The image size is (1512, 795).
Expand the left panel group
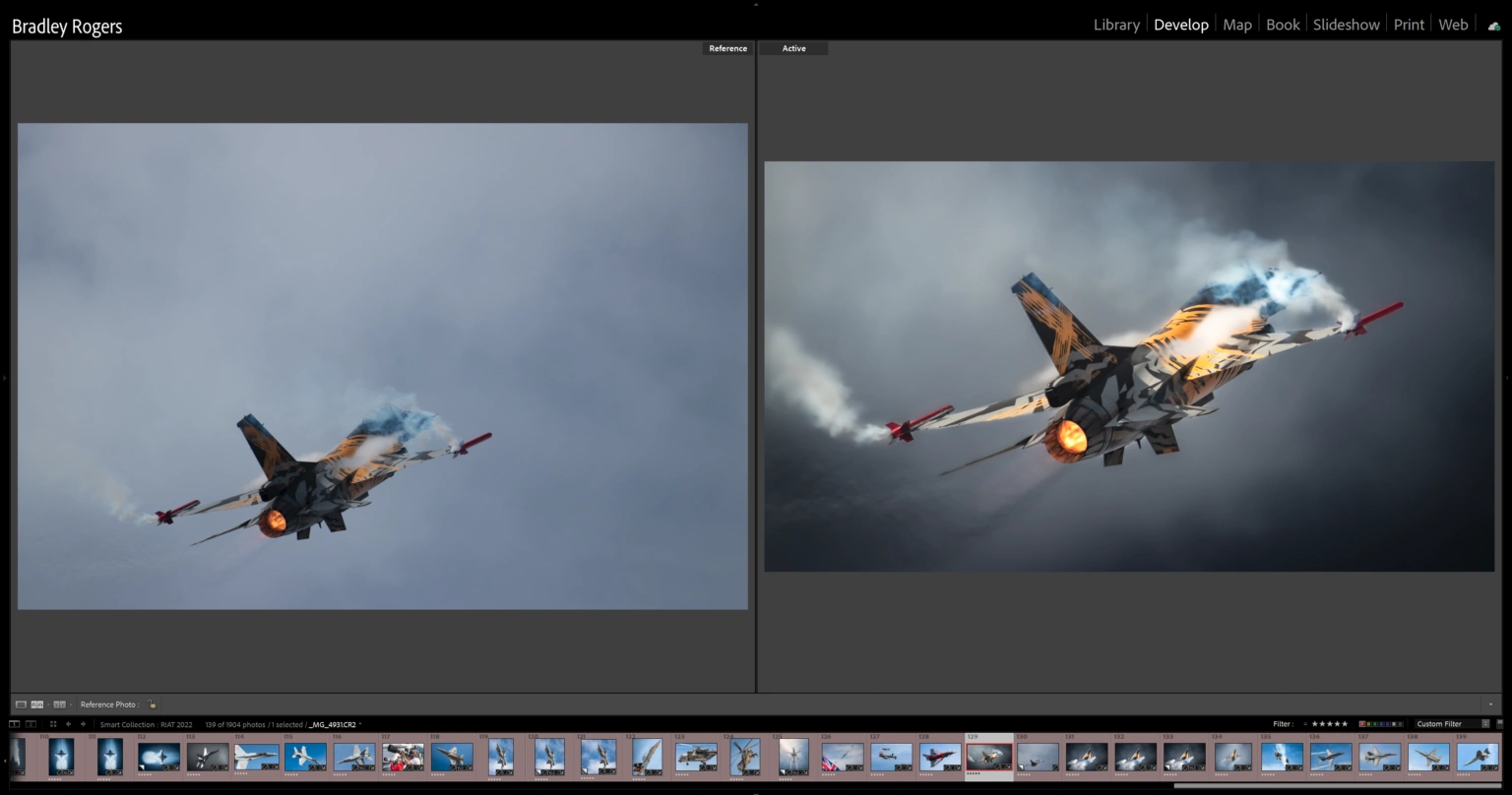coord(4,377)
